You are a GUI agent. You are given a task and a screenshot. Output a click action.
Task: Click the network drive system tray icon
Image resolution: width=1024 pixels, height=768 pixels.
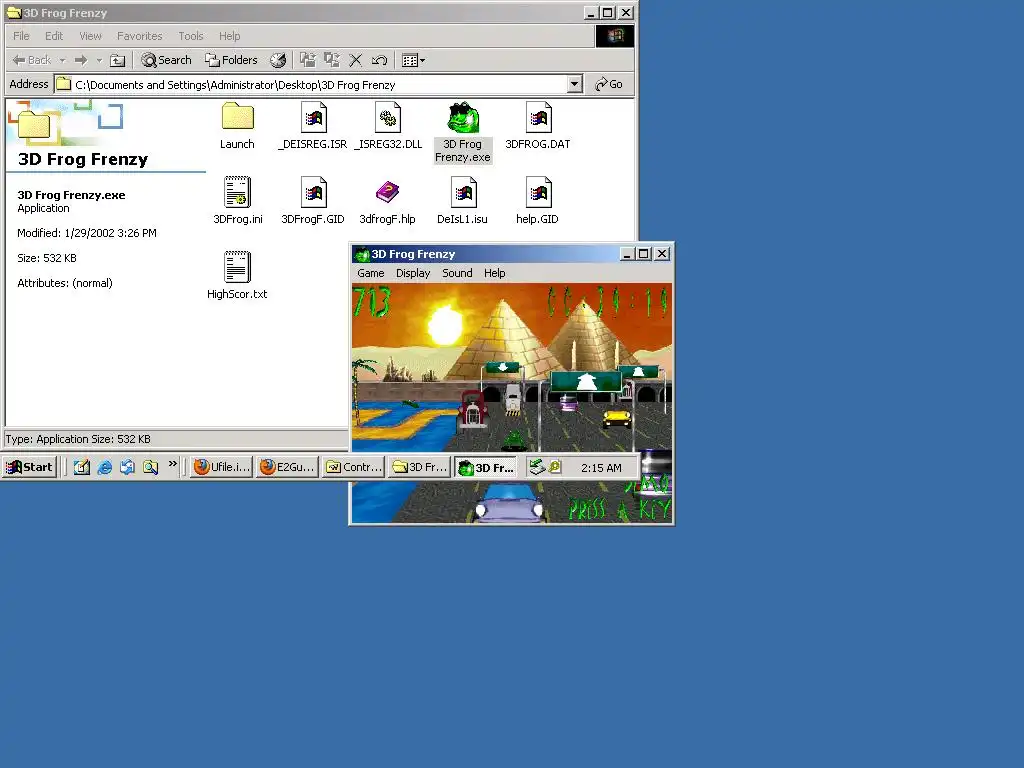(537, 467)
